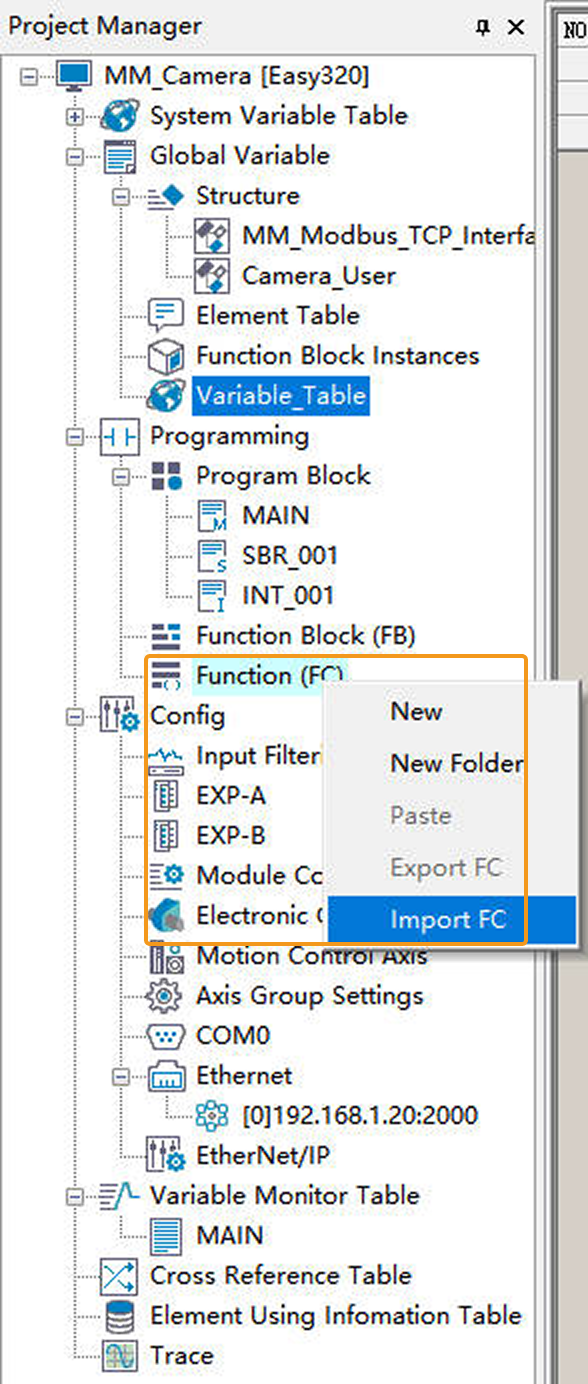Click the System Variable Table globe icon
The image size is (588, 1384).
pos(120,116)
